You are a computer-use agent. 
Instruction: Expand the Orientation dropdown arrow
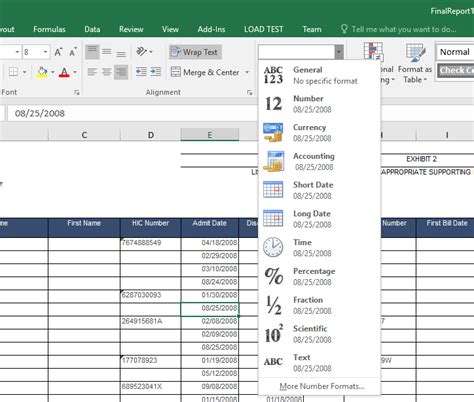151,52
